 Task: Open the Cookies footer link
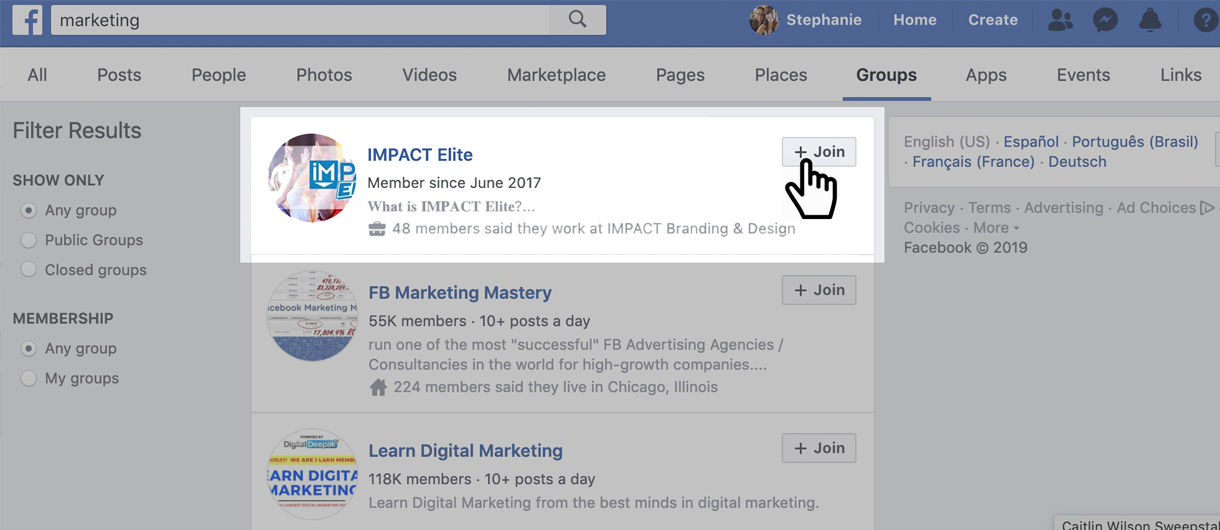click(x=931, y=228)
